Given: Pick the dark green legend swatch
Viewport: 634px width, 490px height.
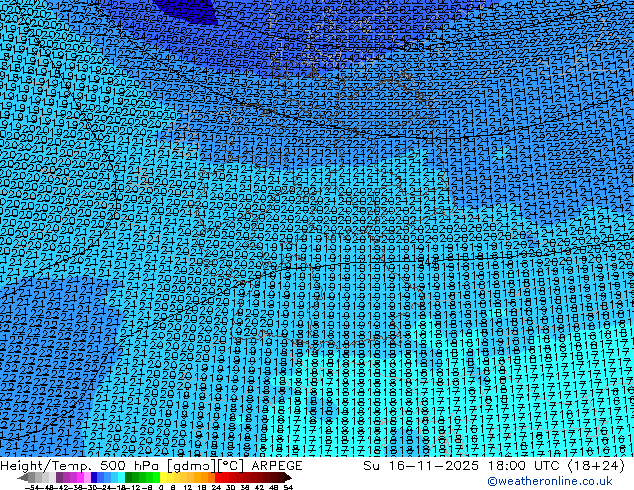Looking at the screenshot, I should (128, 477).
